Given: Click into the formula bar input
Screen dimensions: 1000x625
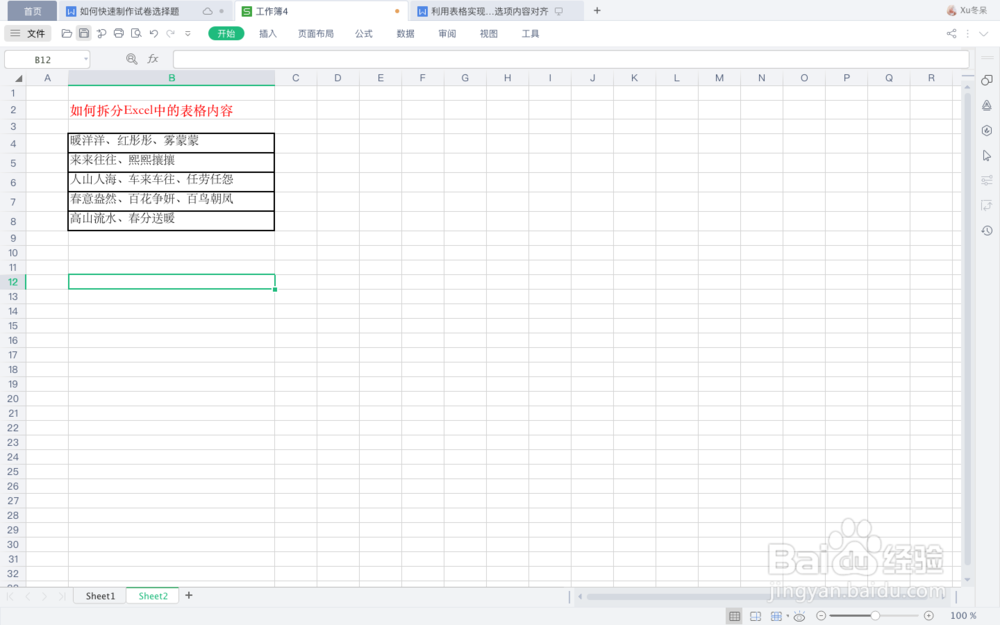Looking at the screenshot, I should [x=571, y=59].
